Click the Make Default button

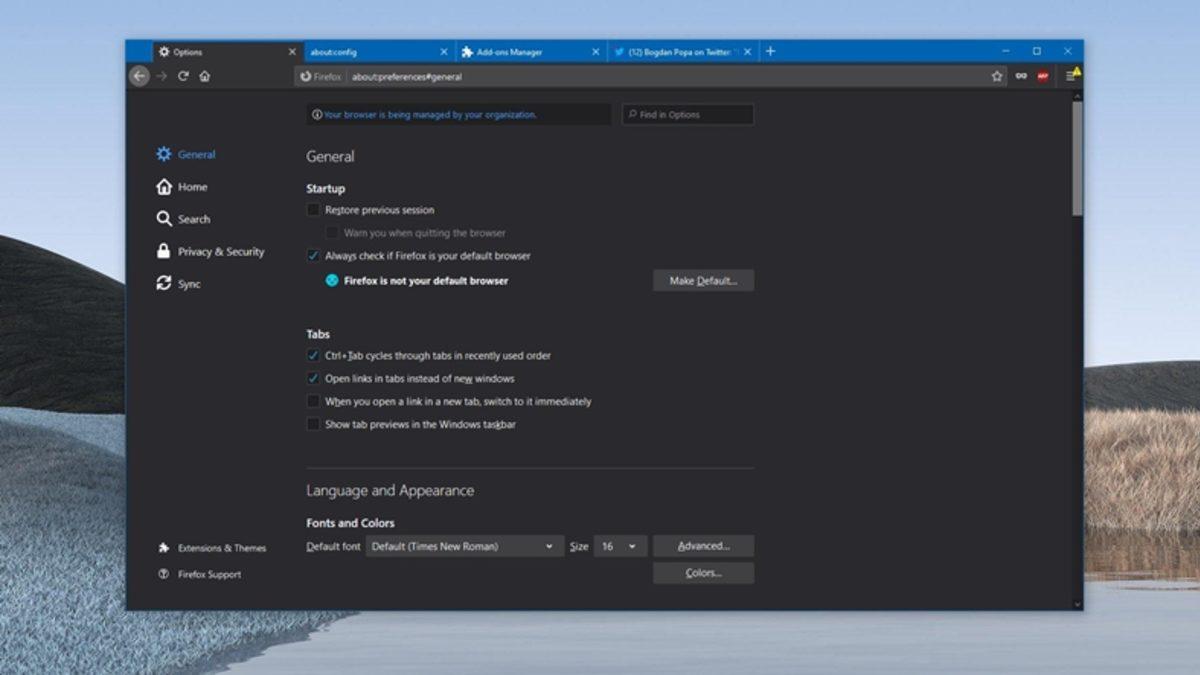point(703,280)
